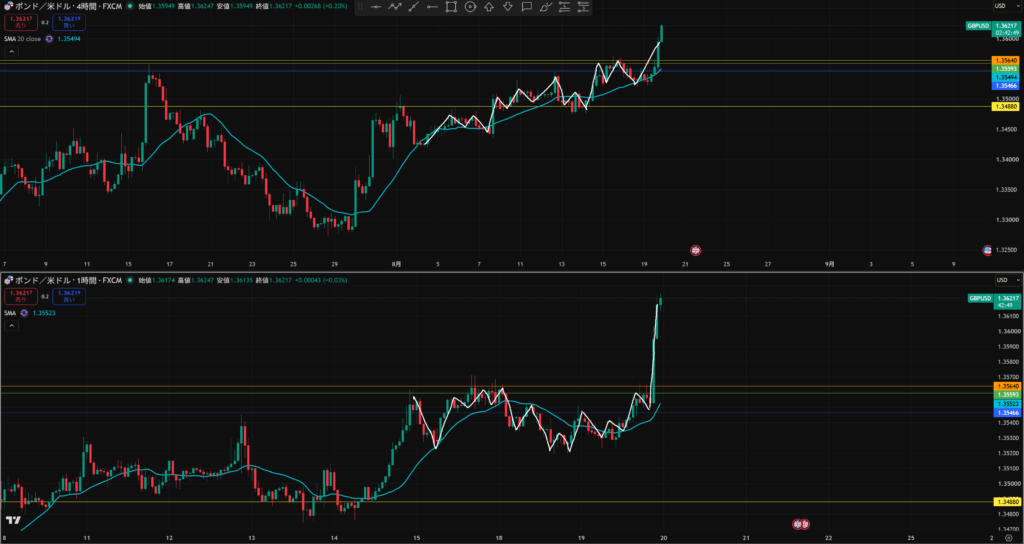Click 8月 label on upper time axis
Viewport: 1024px width, 544px height.
pyautogui.click(x=396, y=264)
